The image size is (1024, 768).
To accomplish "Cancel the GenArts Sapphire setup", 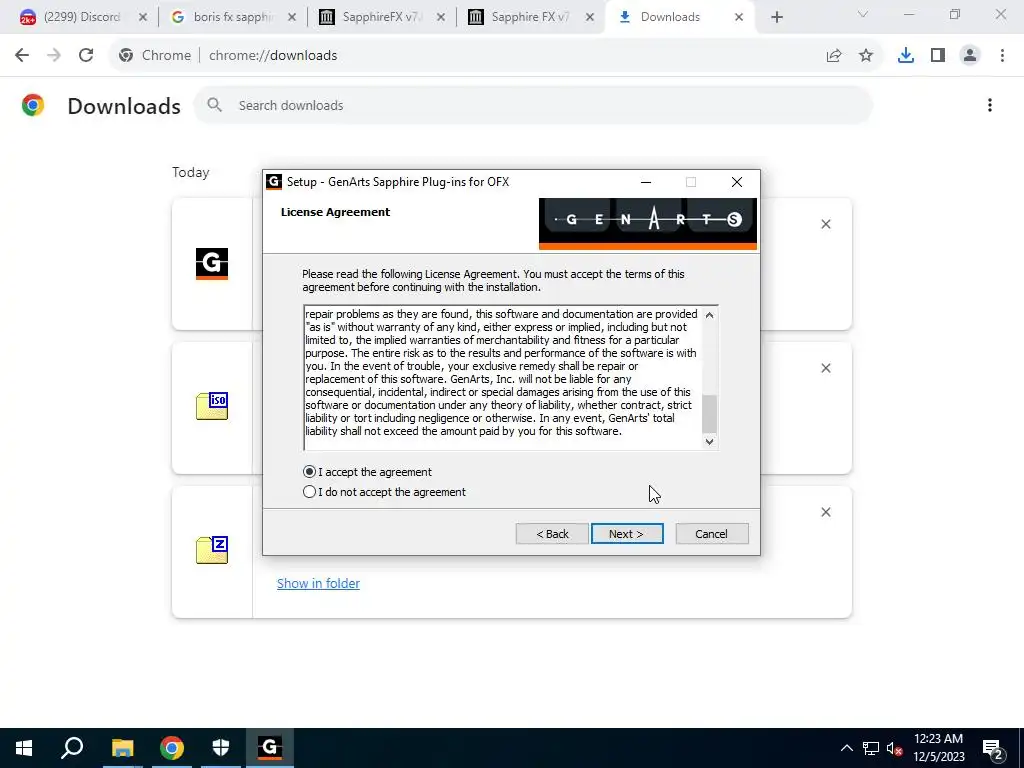I will point(712,534).
